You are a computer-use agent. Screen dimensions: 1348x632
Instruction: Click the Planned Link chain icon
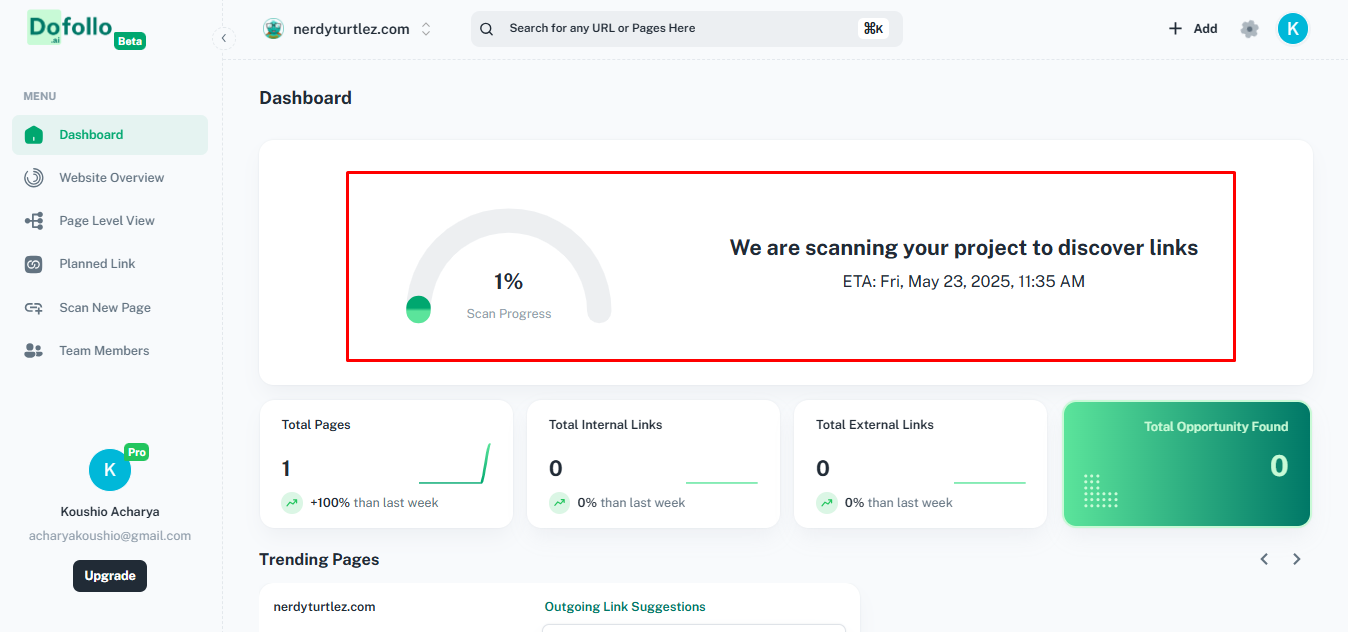coord(34,264)
